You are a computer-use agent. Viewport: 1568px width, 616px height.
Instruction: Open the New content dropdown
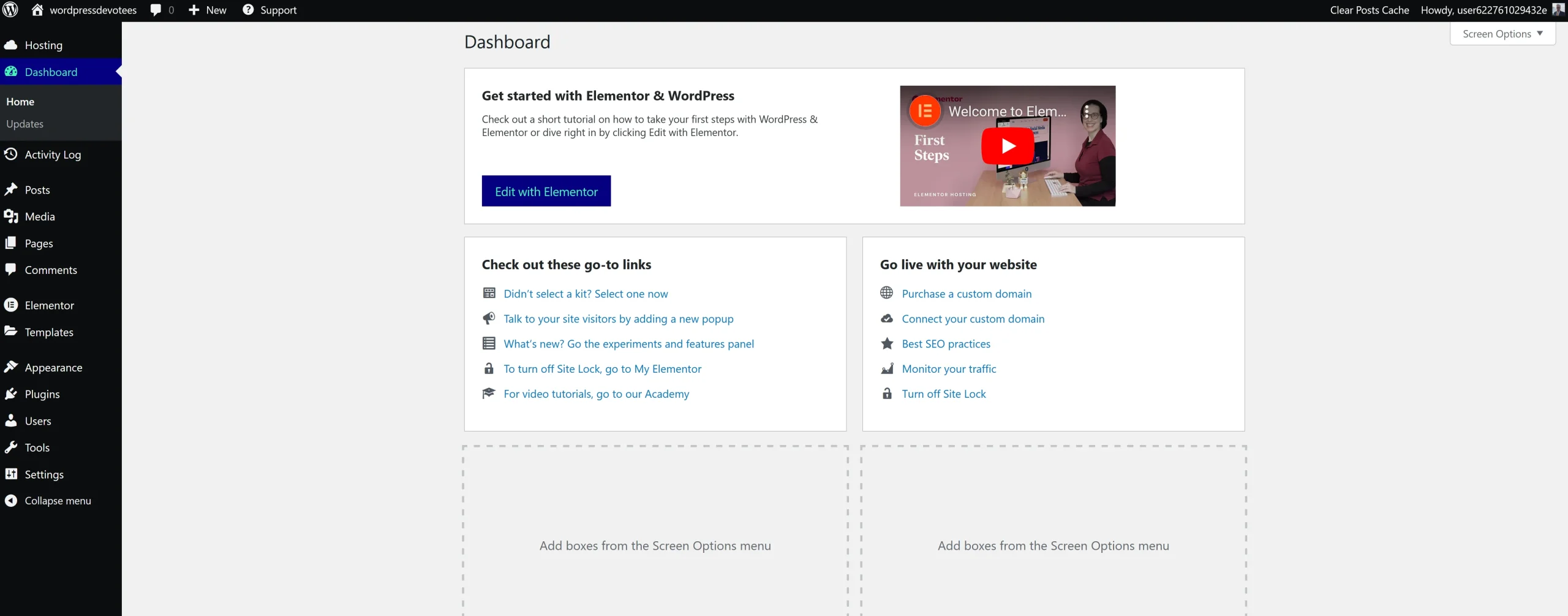207,10
